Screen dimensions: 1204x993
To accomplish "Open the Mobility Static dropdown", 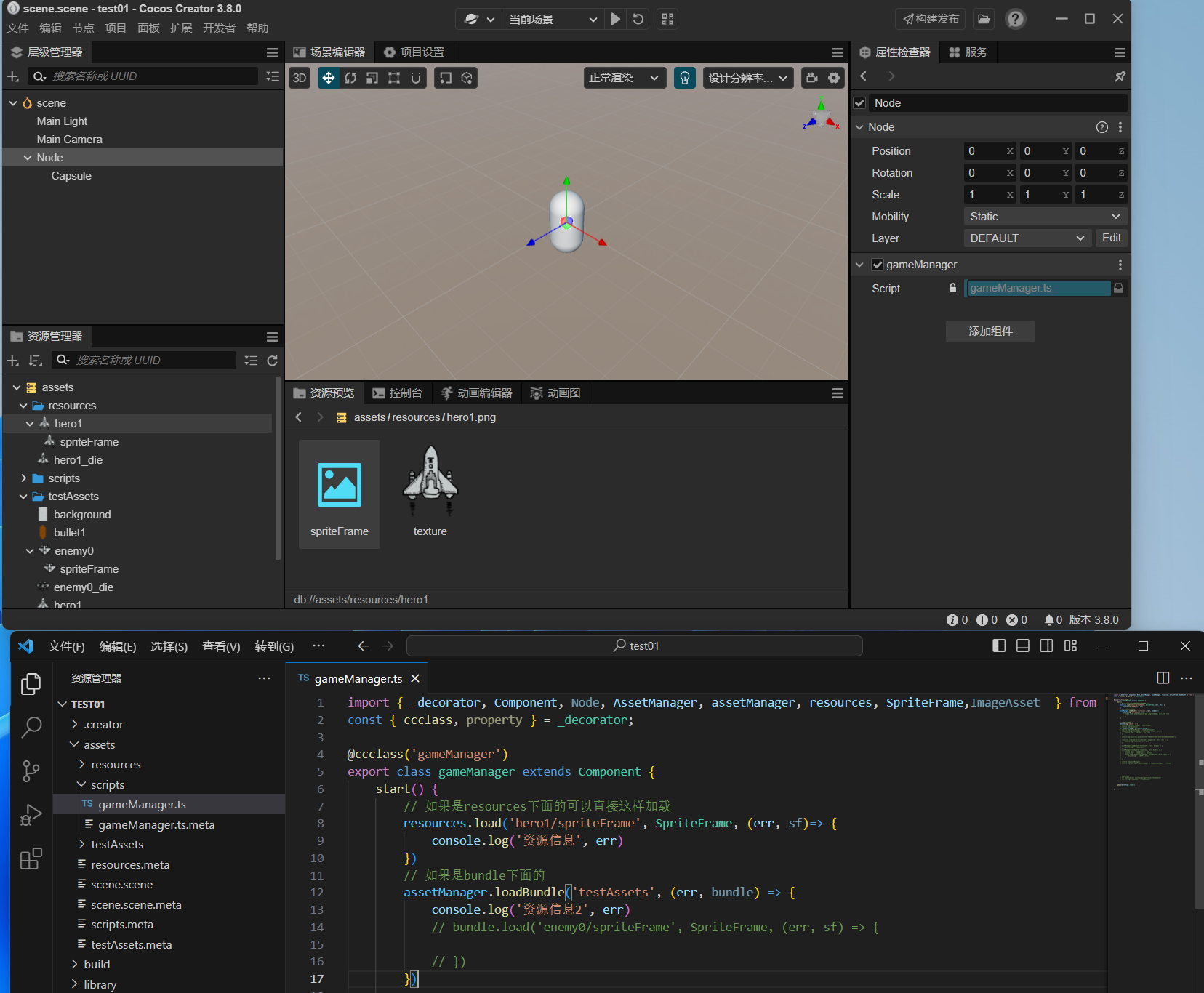I will pyautogui.click(x=1045, y=217).
